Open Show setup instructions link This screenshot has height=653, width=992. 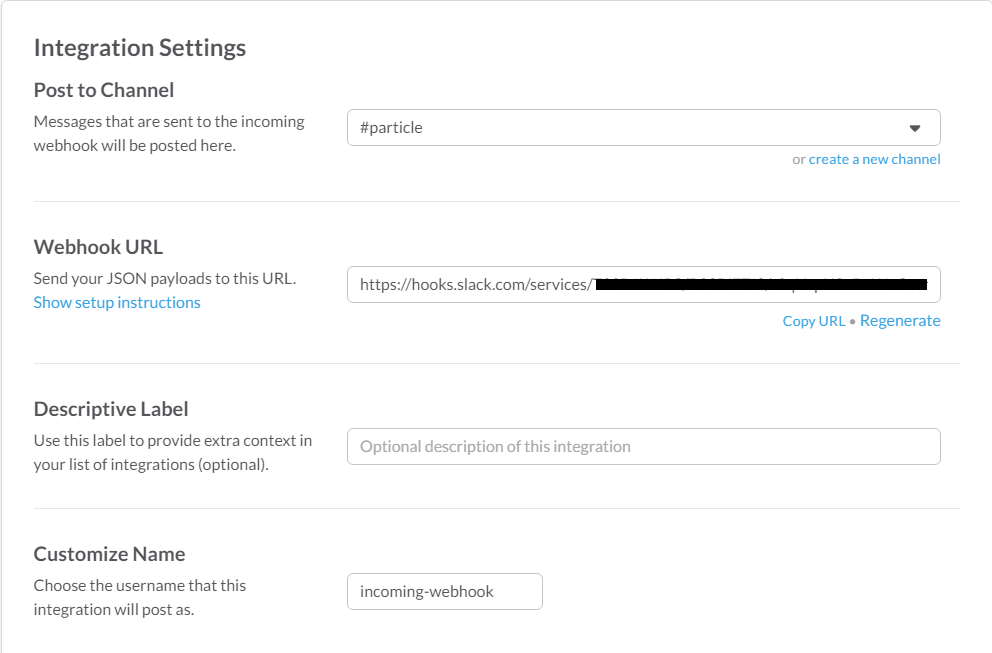(x=117, y=302)
